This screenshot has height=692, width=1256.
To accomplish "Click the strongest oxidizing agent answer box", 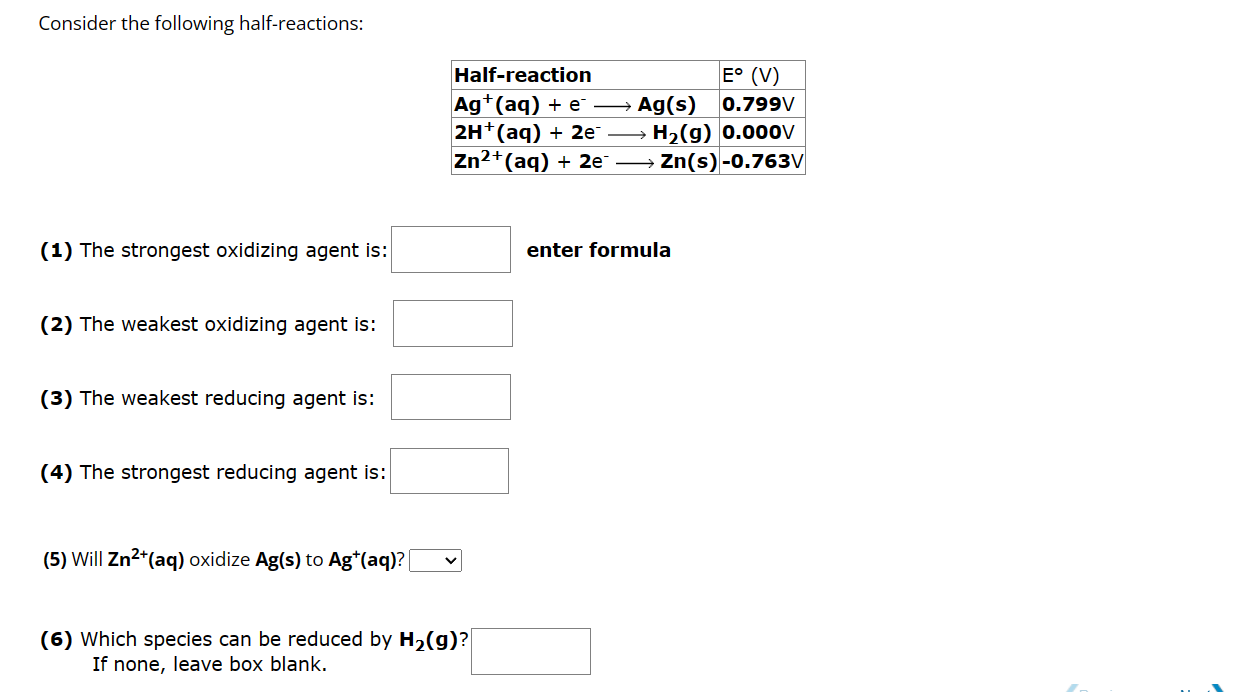I will click(451, 249).
